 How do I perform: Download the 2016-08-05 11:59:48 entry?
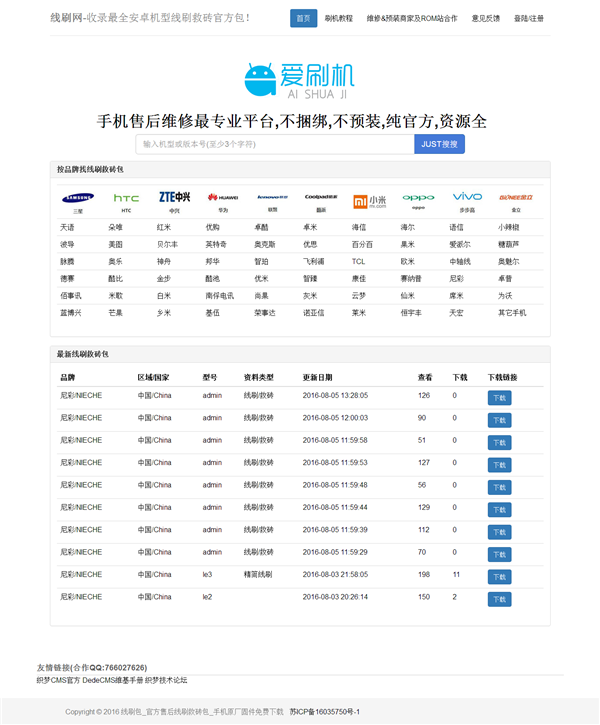[x=499, y=487]
